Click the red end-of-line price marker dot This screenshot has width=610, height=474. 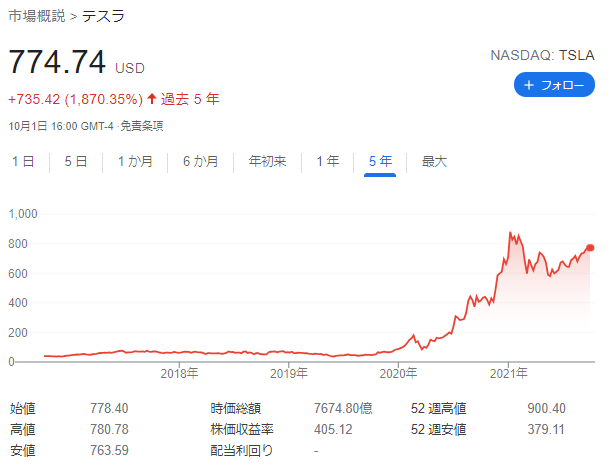tap(590, 248)
